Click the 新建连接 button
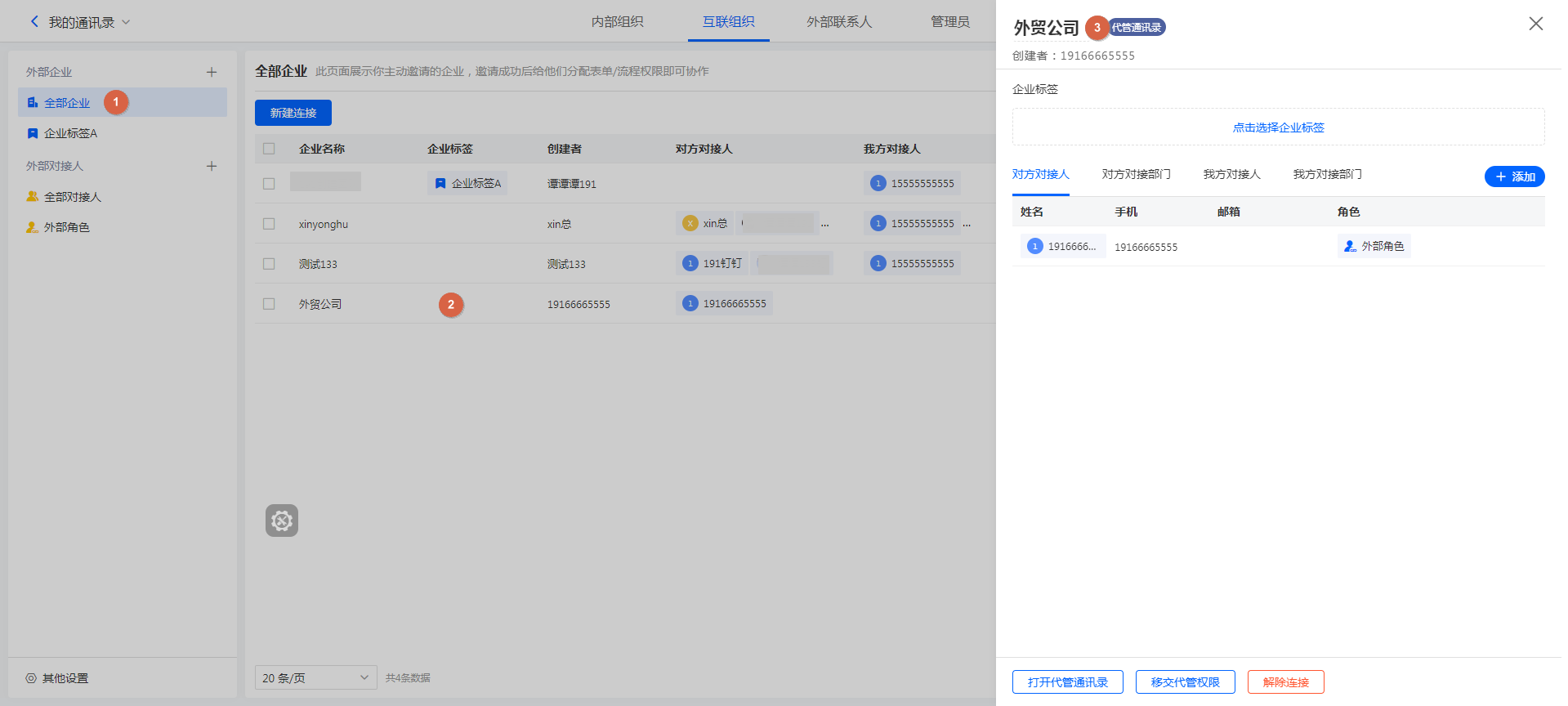 [293, 113]
